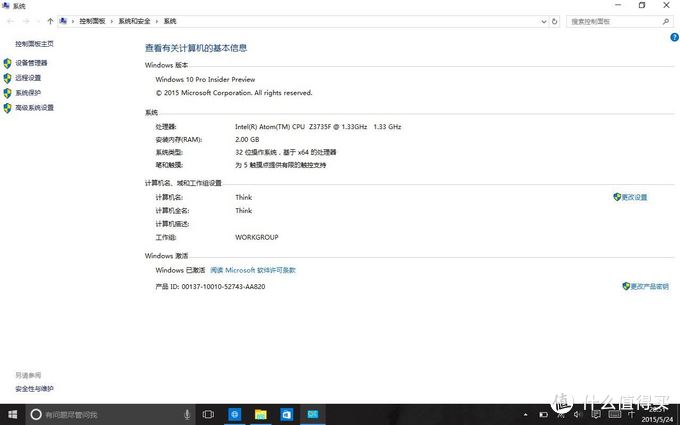This screenshot has width=680, height=425.
Task: Open Device Manager (设备管理器) in sidebar
Action: pyautogui.click(x=31, y=63)
